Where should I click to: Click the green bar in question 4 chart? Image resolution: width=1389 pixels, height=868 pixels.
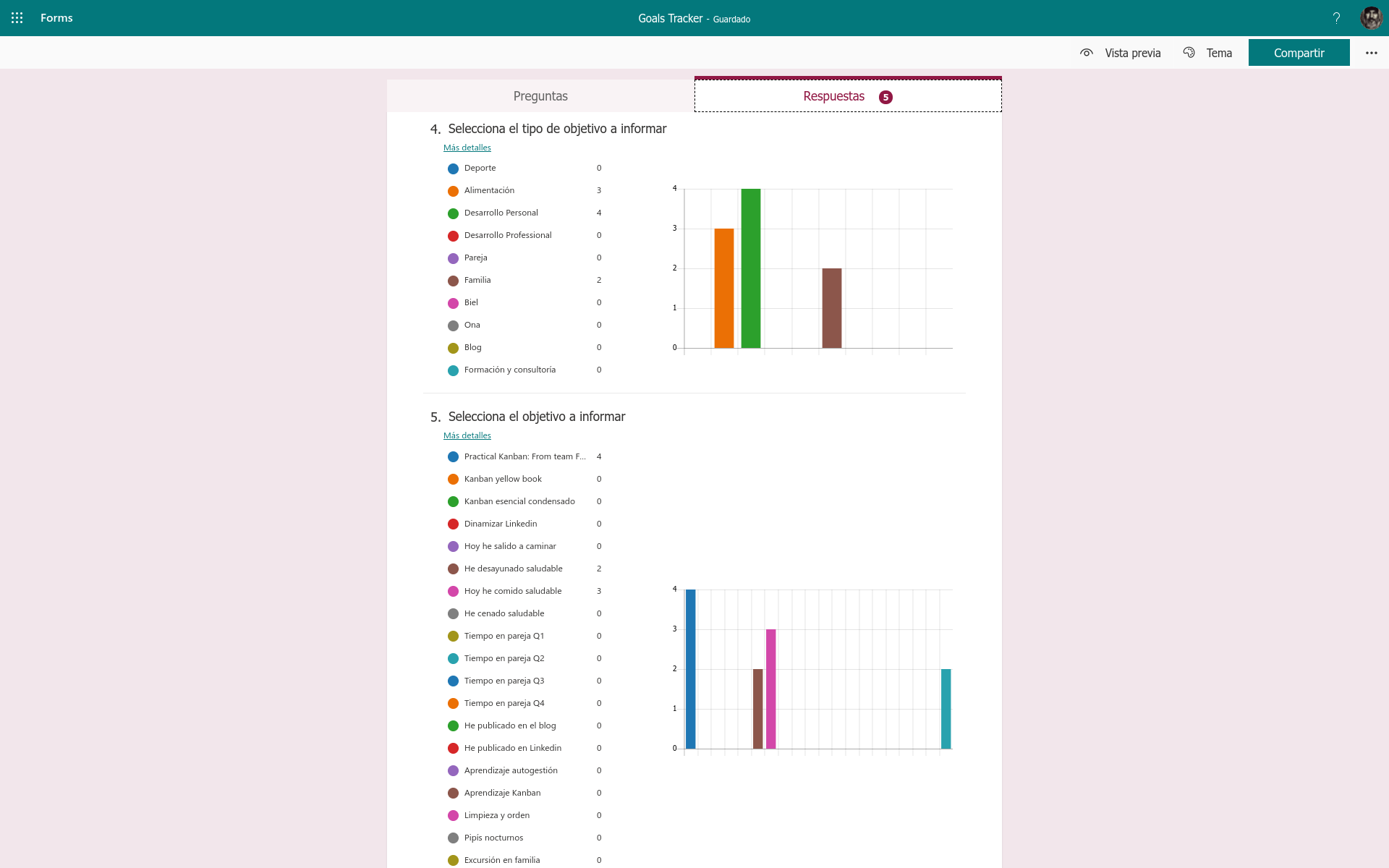click(x=751, y=268)
